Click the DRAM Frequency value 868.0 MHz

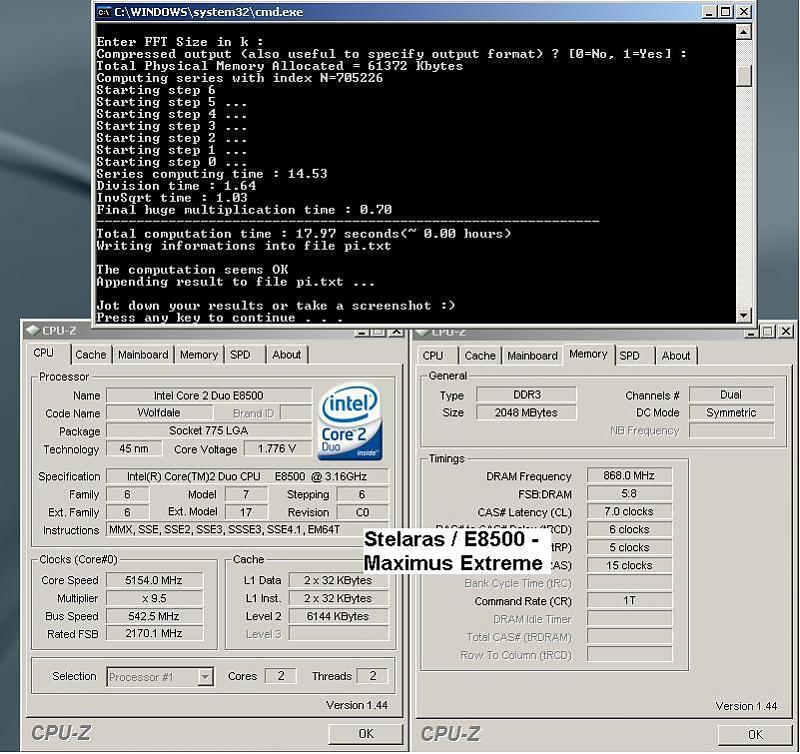click(629, 475)
